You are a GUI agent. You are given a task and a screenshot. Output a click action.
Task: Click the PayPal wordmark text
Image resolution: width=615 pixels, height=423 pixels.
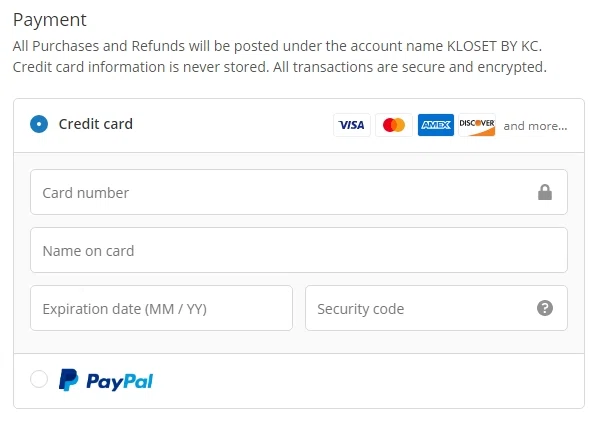click(119, 381)
